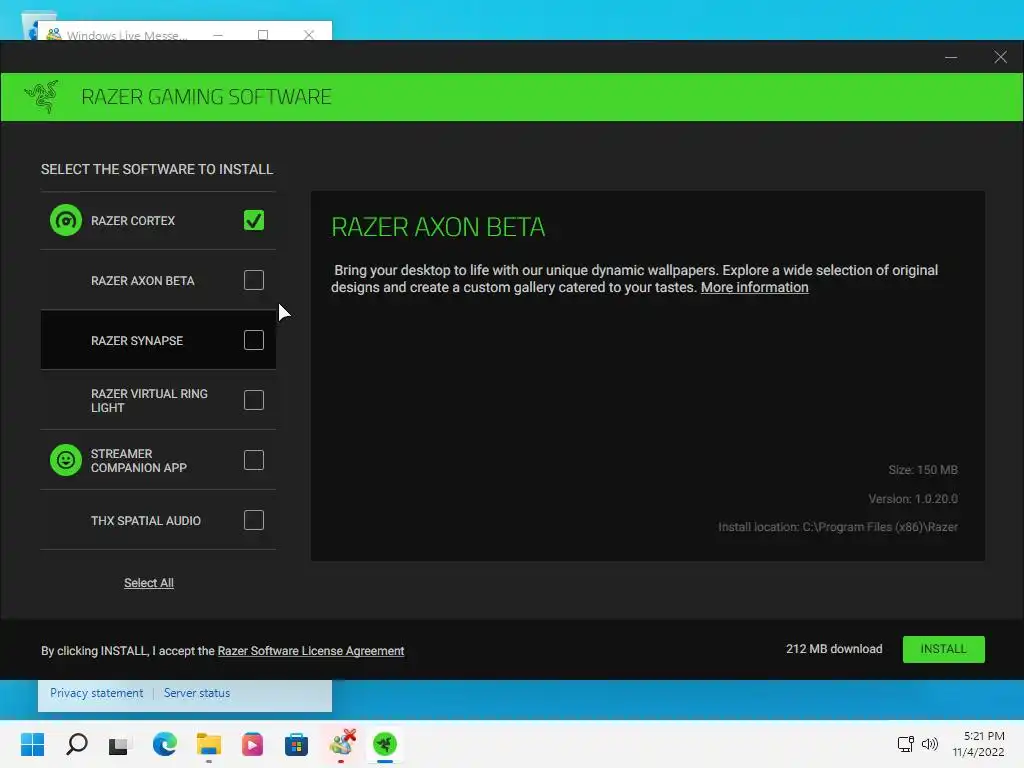Click the Razer Cortex green icon

tap(66, 220)
